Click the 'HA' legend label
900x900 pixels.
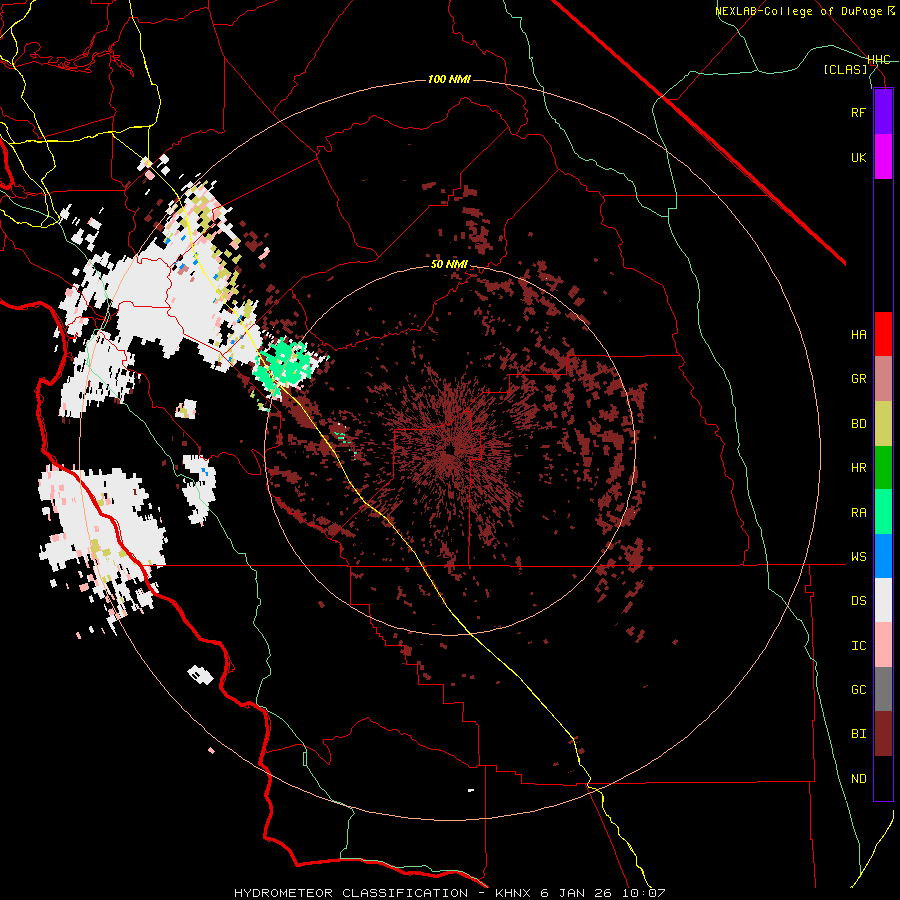[858, 334]
